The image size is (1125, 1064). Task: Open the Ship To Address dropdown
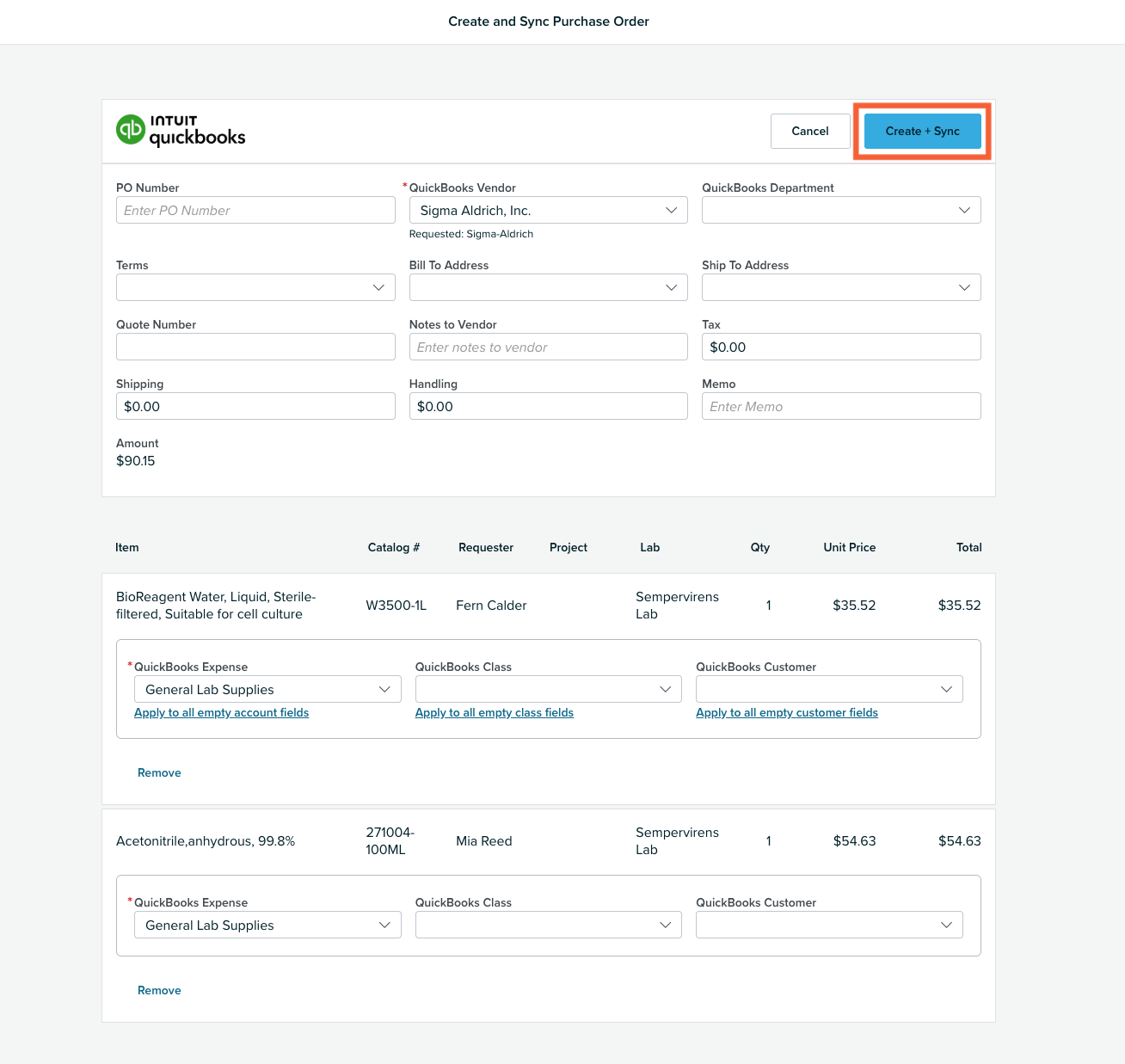841,287
